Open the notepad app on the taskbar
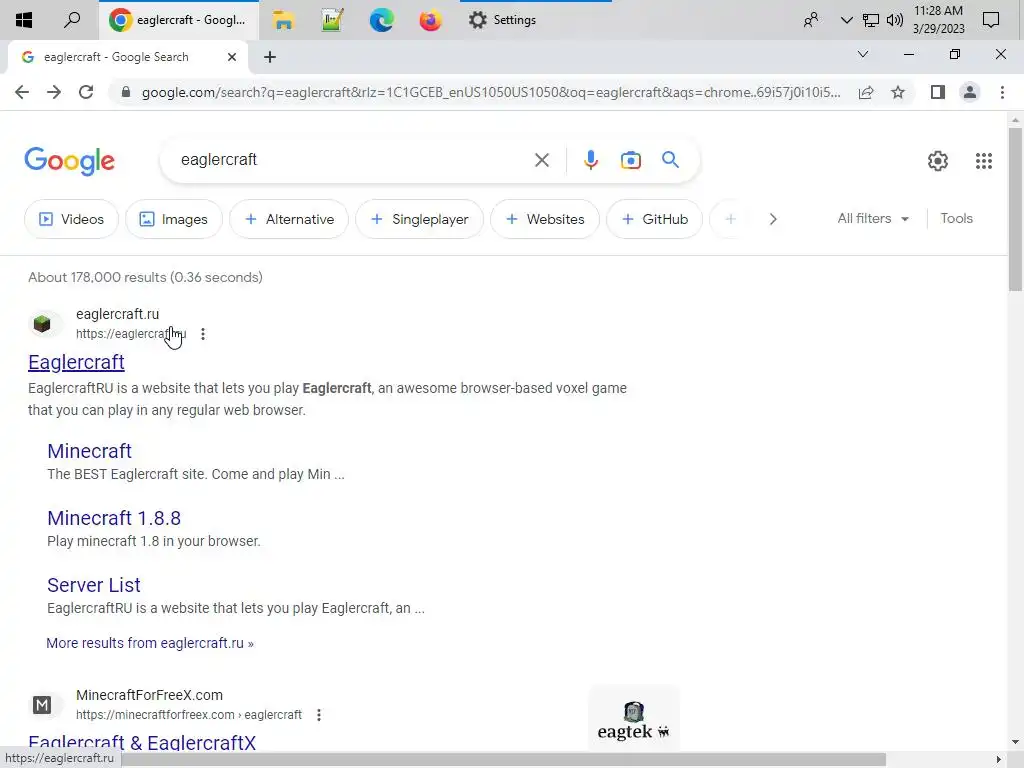The width and height of the screenshot is (1024, 768). 332,20
